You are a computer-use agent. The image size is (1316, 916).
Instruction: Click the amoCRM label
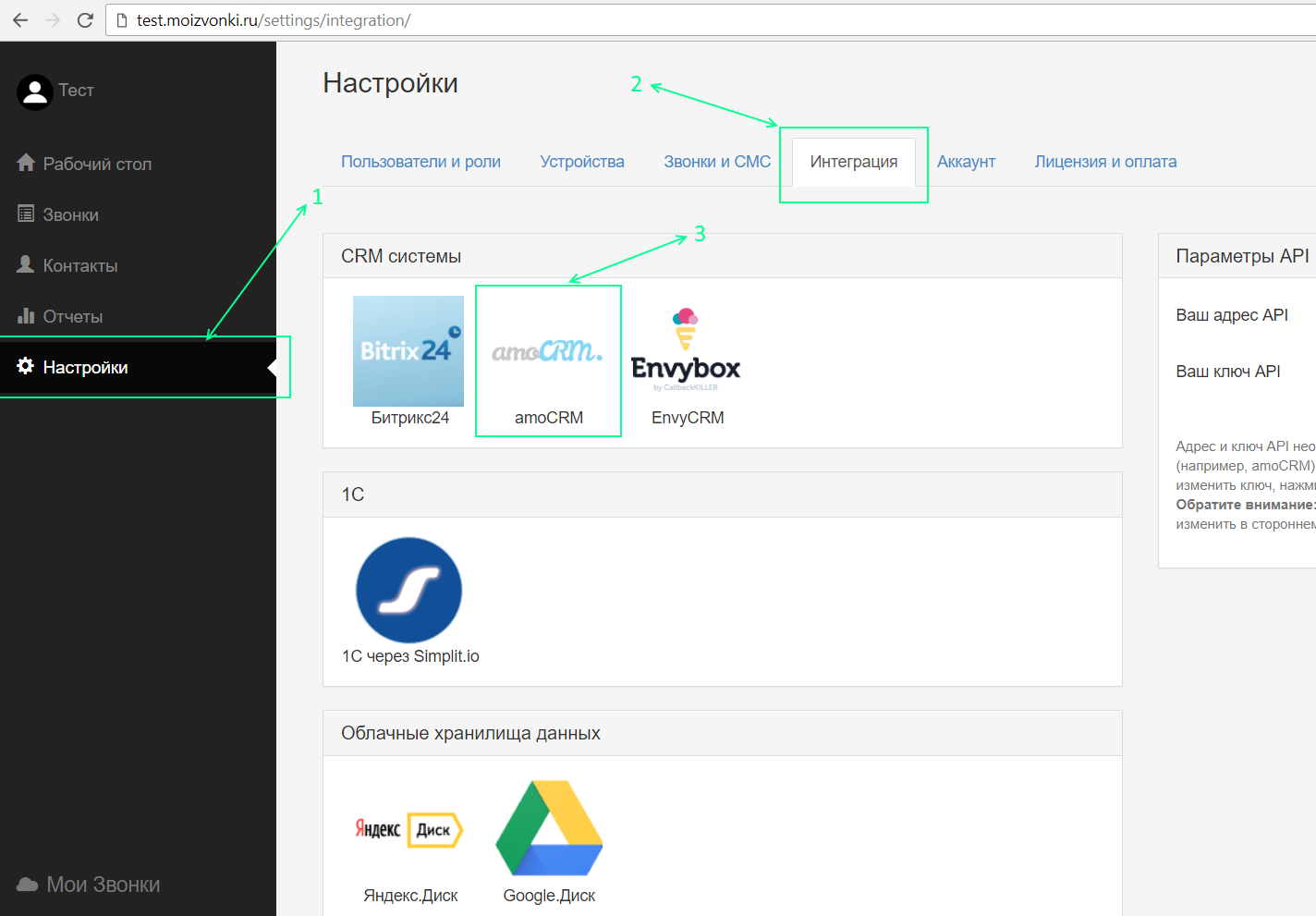click(549, 418)
